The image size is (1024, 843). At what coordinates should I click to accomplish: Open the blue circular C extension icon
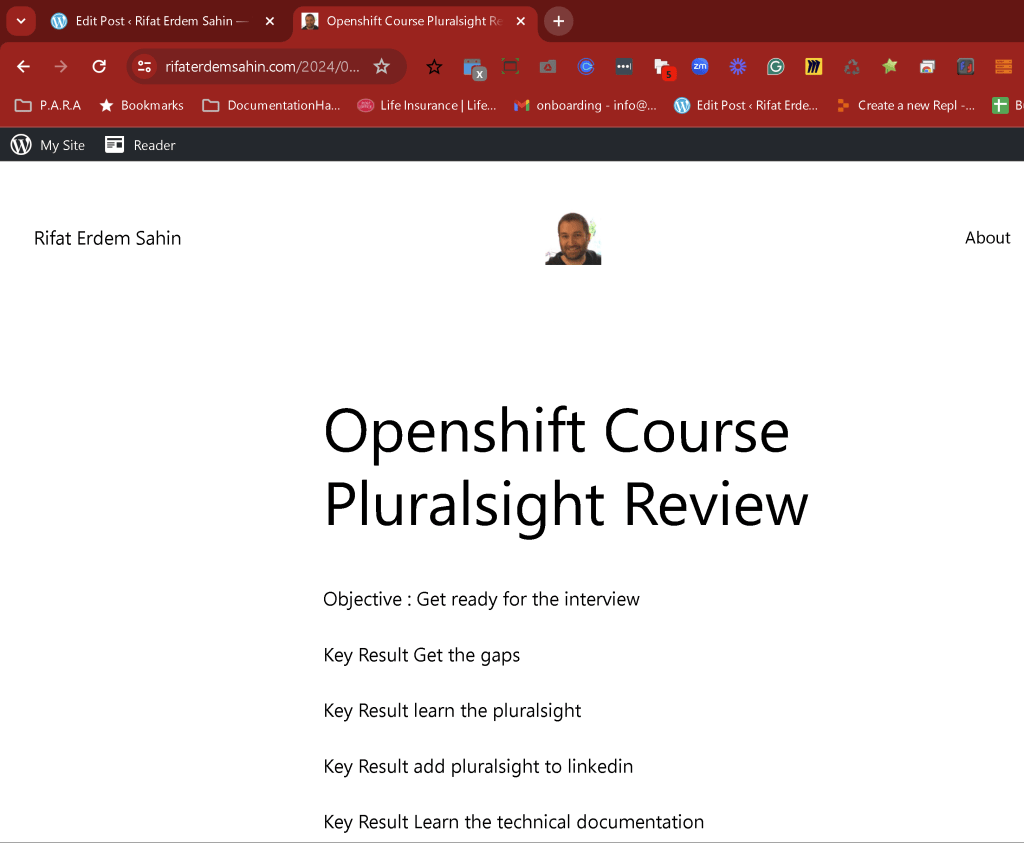[586, 67]
